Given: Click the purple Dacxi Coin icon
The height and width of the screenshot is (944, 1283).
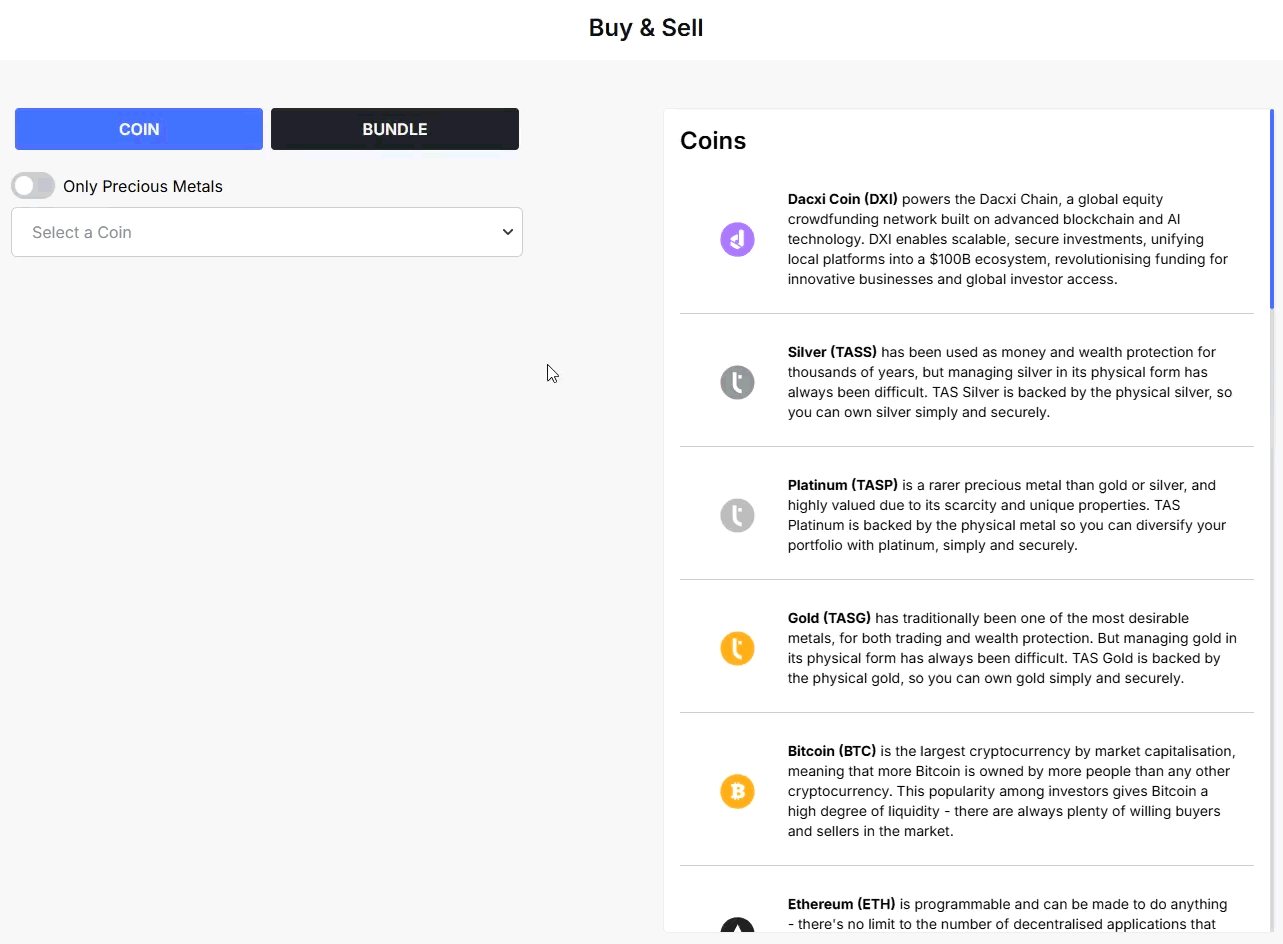Looking at the screenshot, I should tap(737, 240).
